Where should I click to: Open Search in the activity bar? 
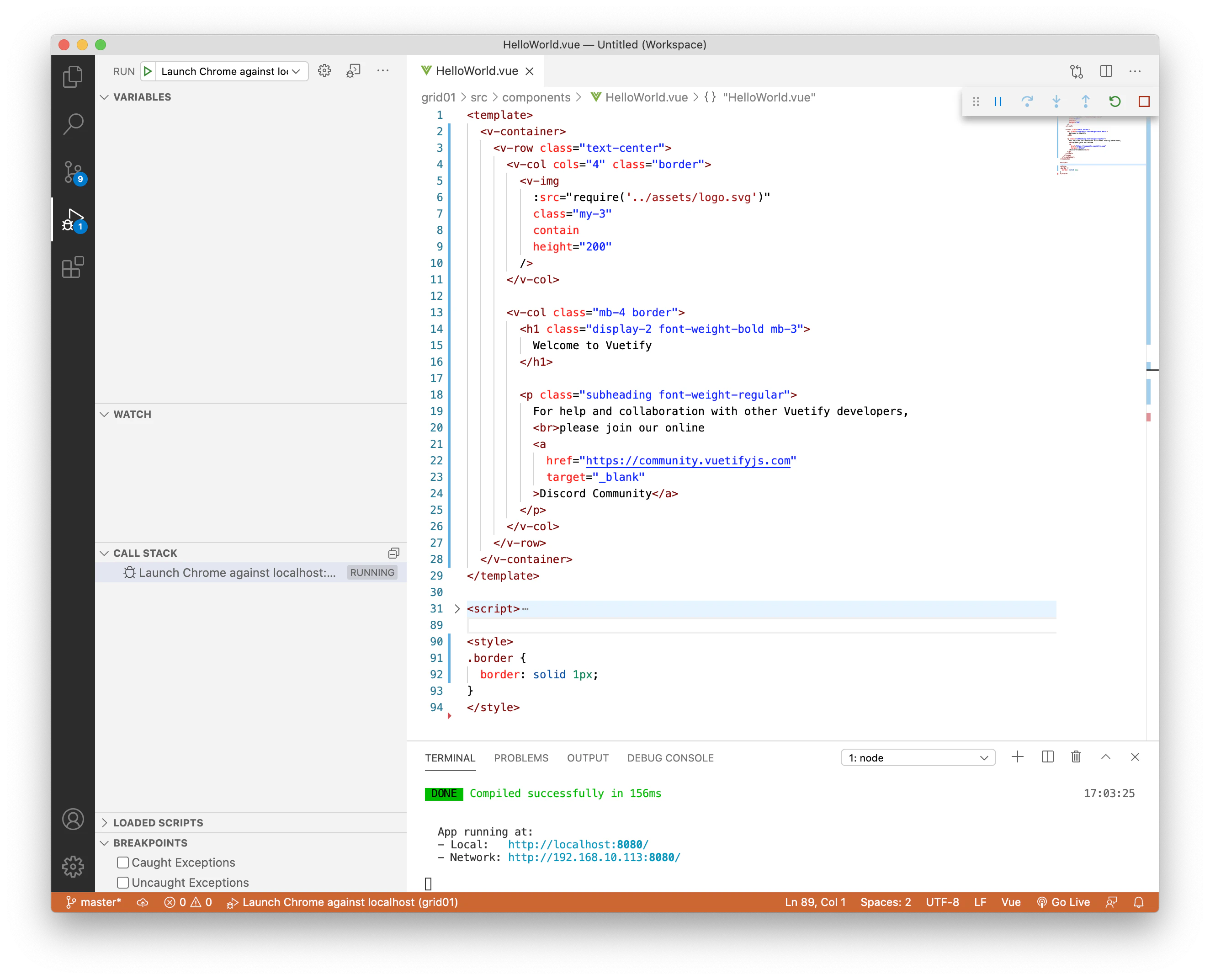click(73, 123)
